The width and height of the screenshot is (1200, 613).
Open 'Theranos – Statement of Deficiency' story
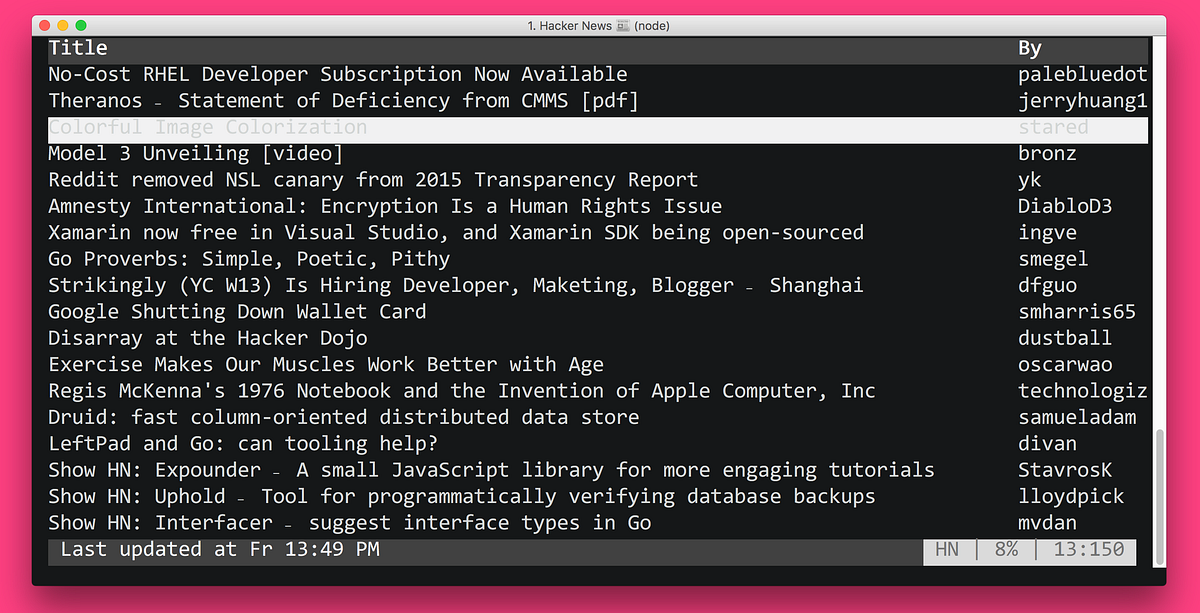pos(343,100)
